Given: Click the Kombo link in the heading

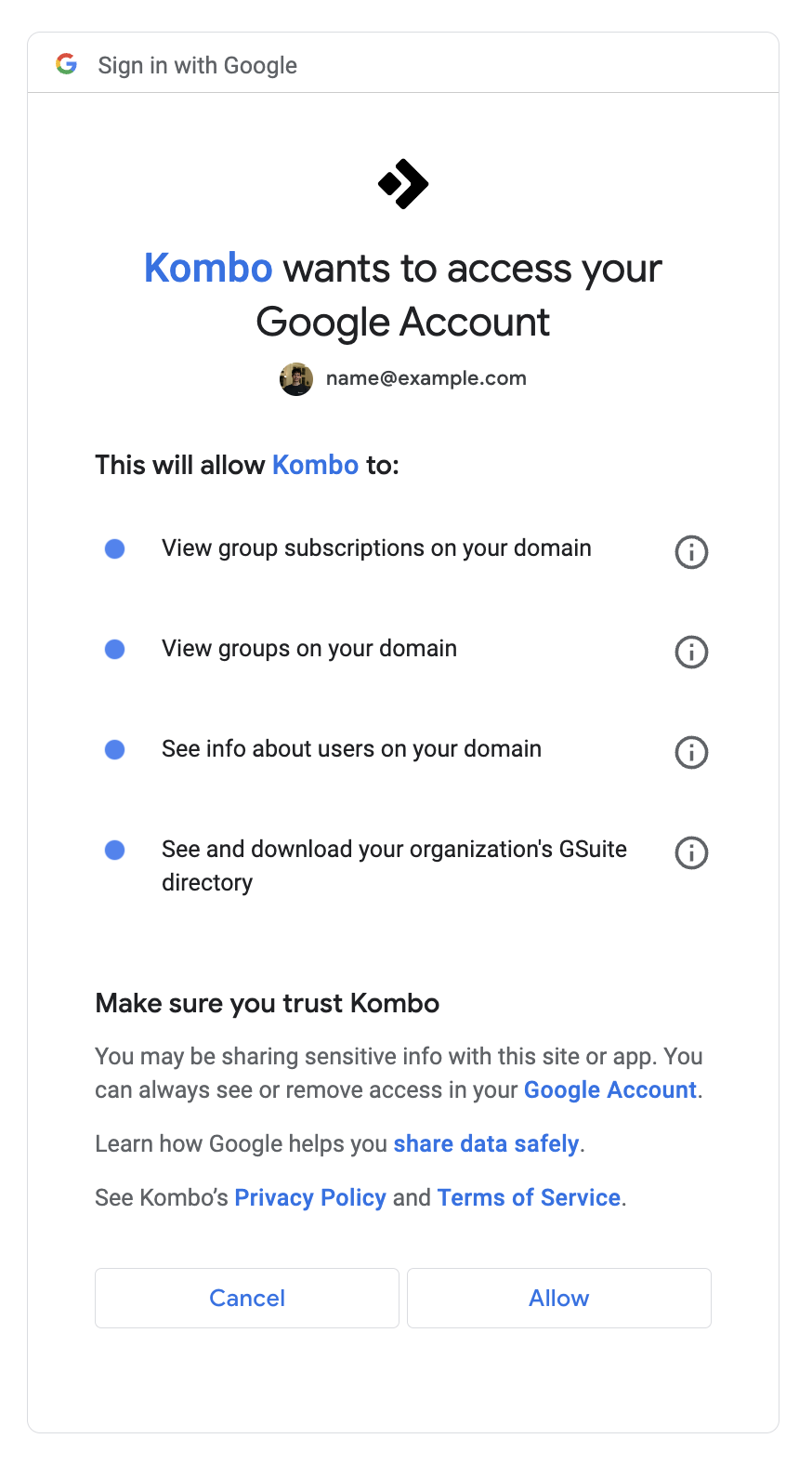Looking at the screenshot, I should (x=208, y=269).
